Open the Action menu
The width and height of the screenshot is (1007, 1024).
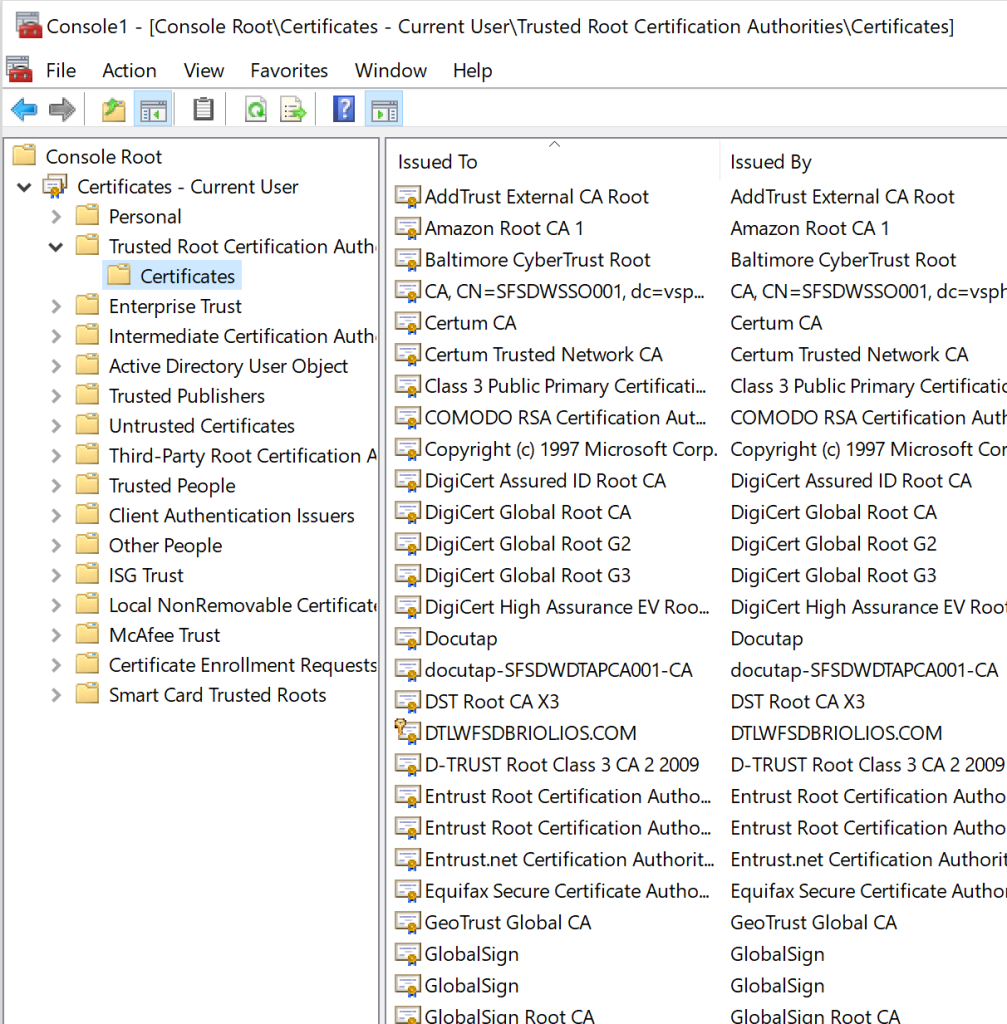pyautogui.click(x=129, y=71)
